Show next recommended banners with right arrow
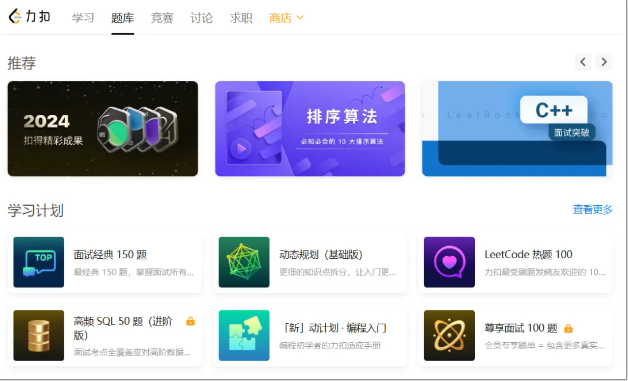628x381 pixels. (x=604, y=62)
